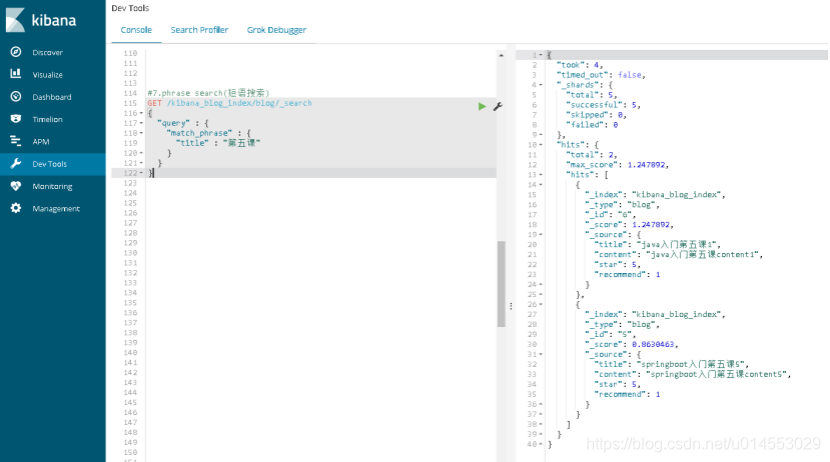The width and height of the screenshot is (830, 462).
Task: Go to the Management page
Action: [x=56, y=209]
